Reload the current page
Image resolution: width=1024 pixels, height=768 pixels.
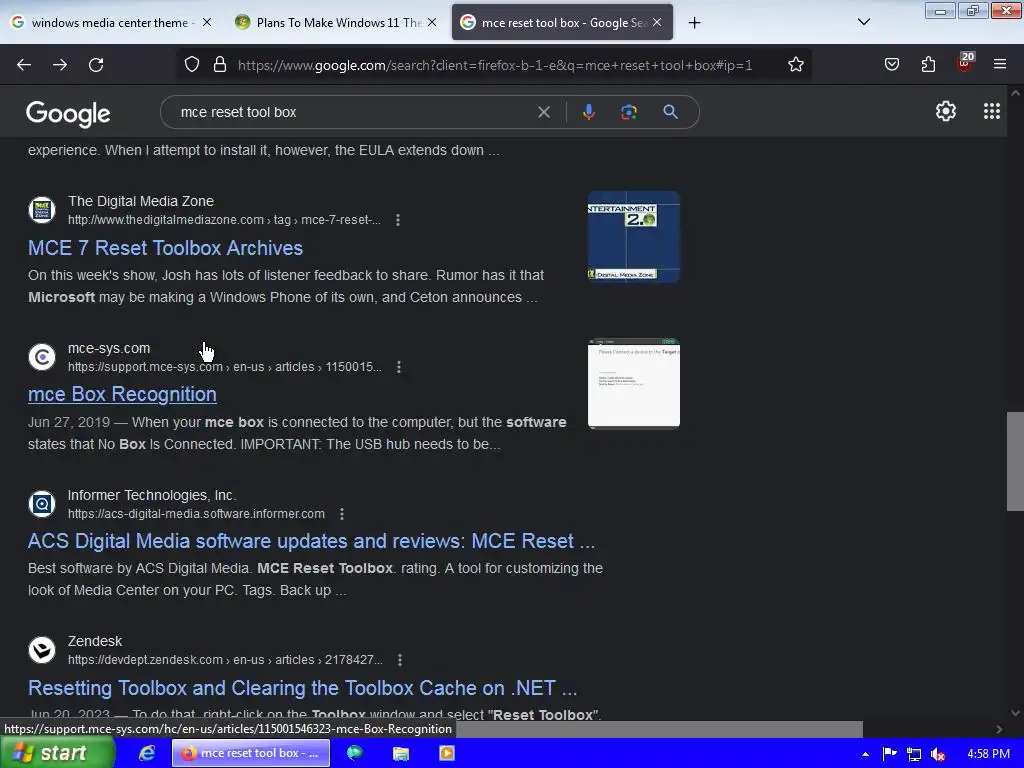click(x=96, y=65)
